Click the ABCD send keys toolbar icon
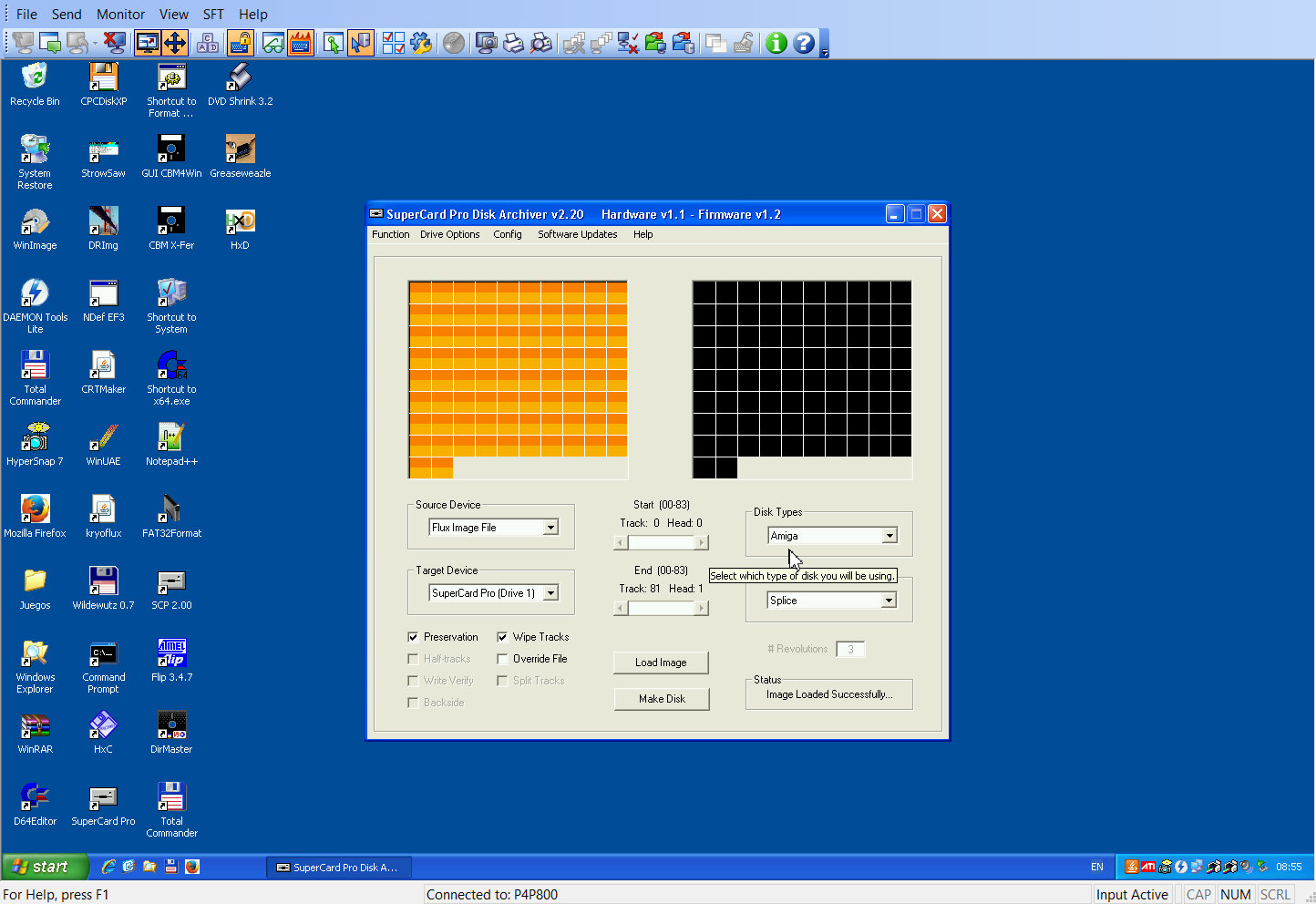 pyautogui.click(x=208, y=43)
